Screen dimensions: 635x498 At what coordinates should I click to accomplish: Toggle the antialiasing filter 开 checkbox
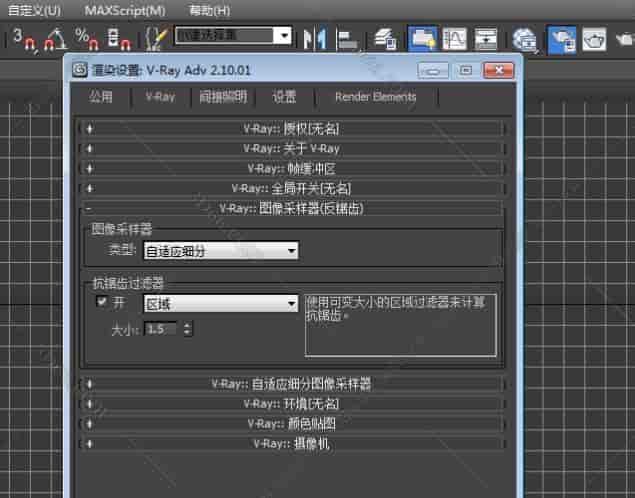[x=101, y=302]
